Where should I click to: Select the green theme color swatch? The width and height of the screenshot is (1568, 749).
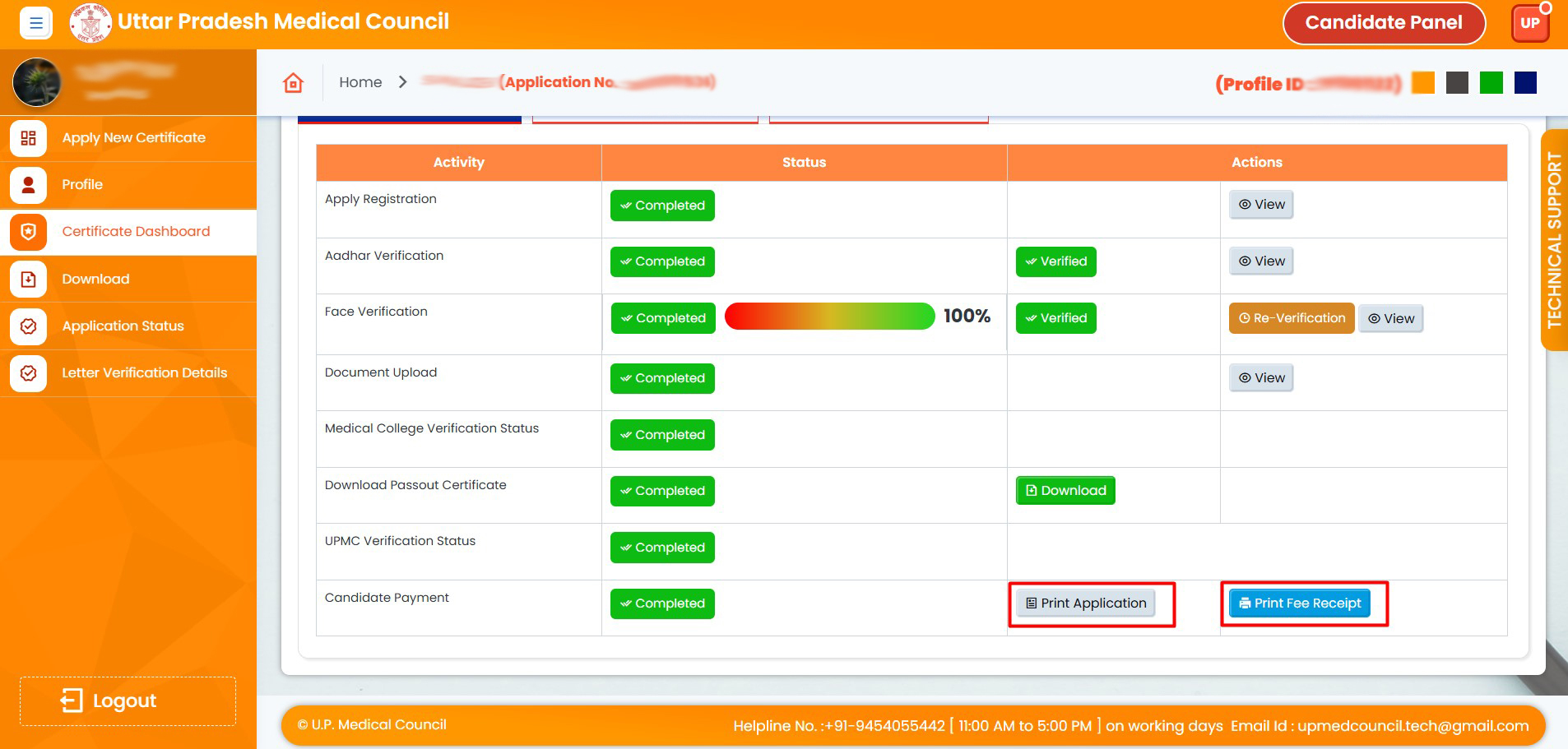[1491, 83]
